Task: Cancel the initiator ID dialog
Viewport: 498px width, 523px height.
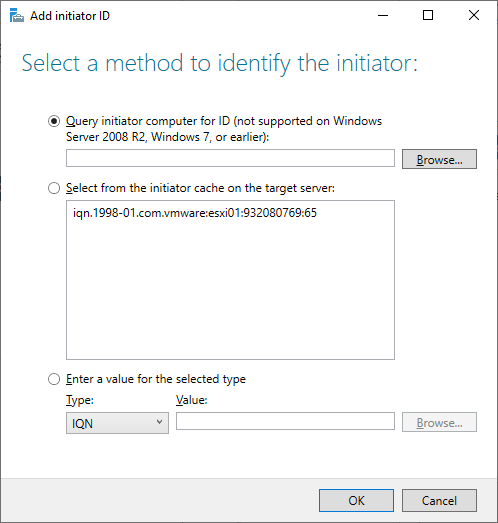Action: click(x=439, y=500)
